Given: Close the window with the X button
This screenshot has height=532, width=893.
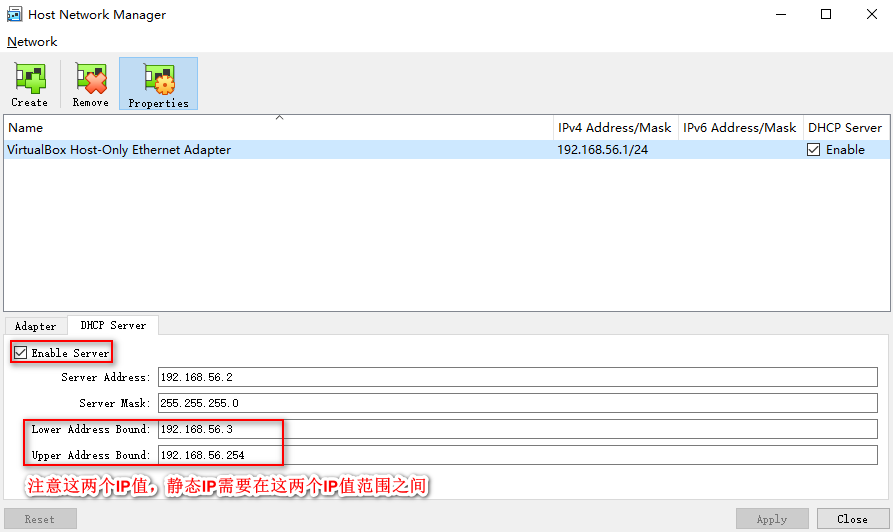Looking at the screenshot, I should (x=871, y=14).
